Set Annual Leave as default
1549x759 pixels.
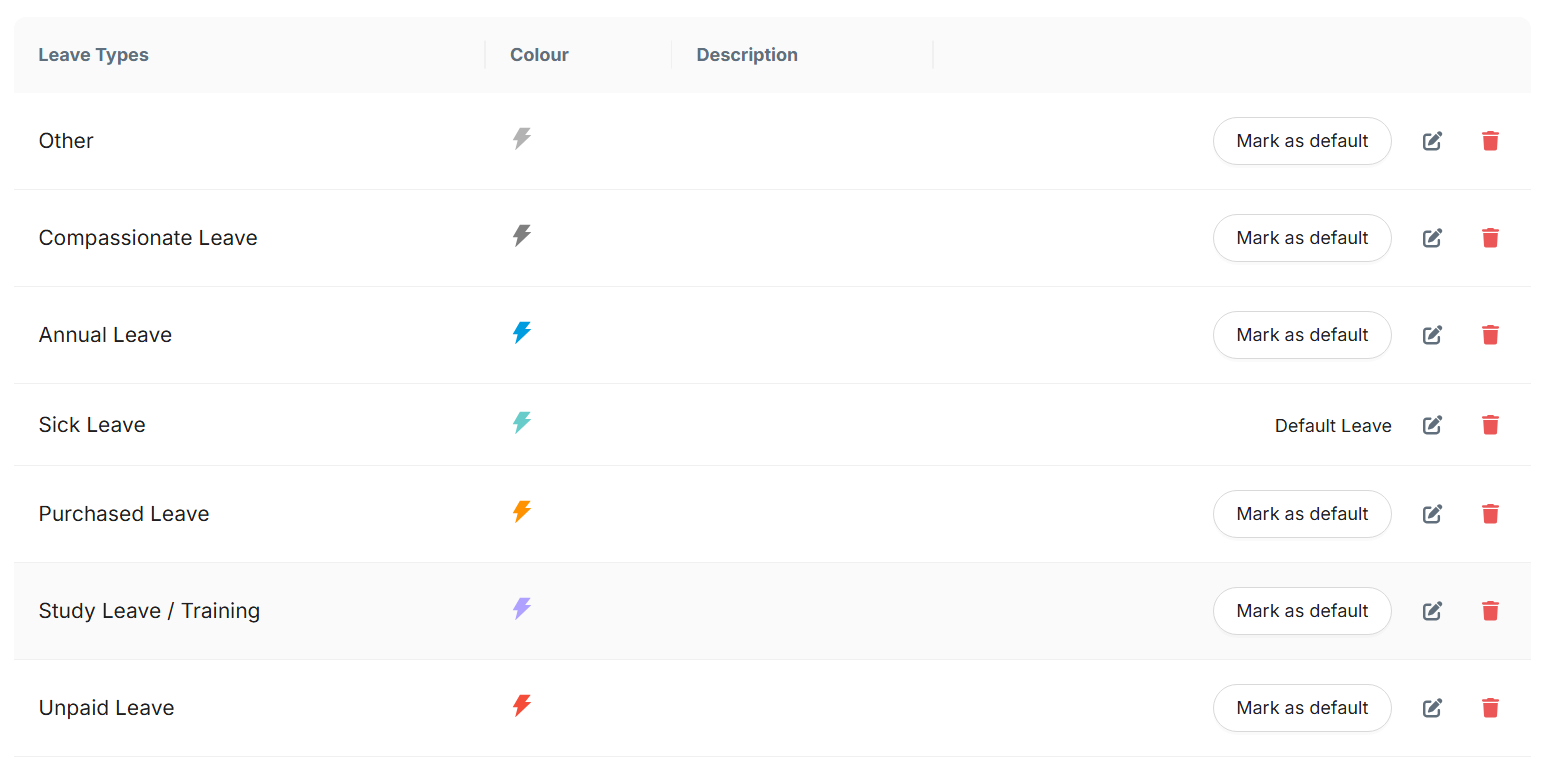point(1301,335)
